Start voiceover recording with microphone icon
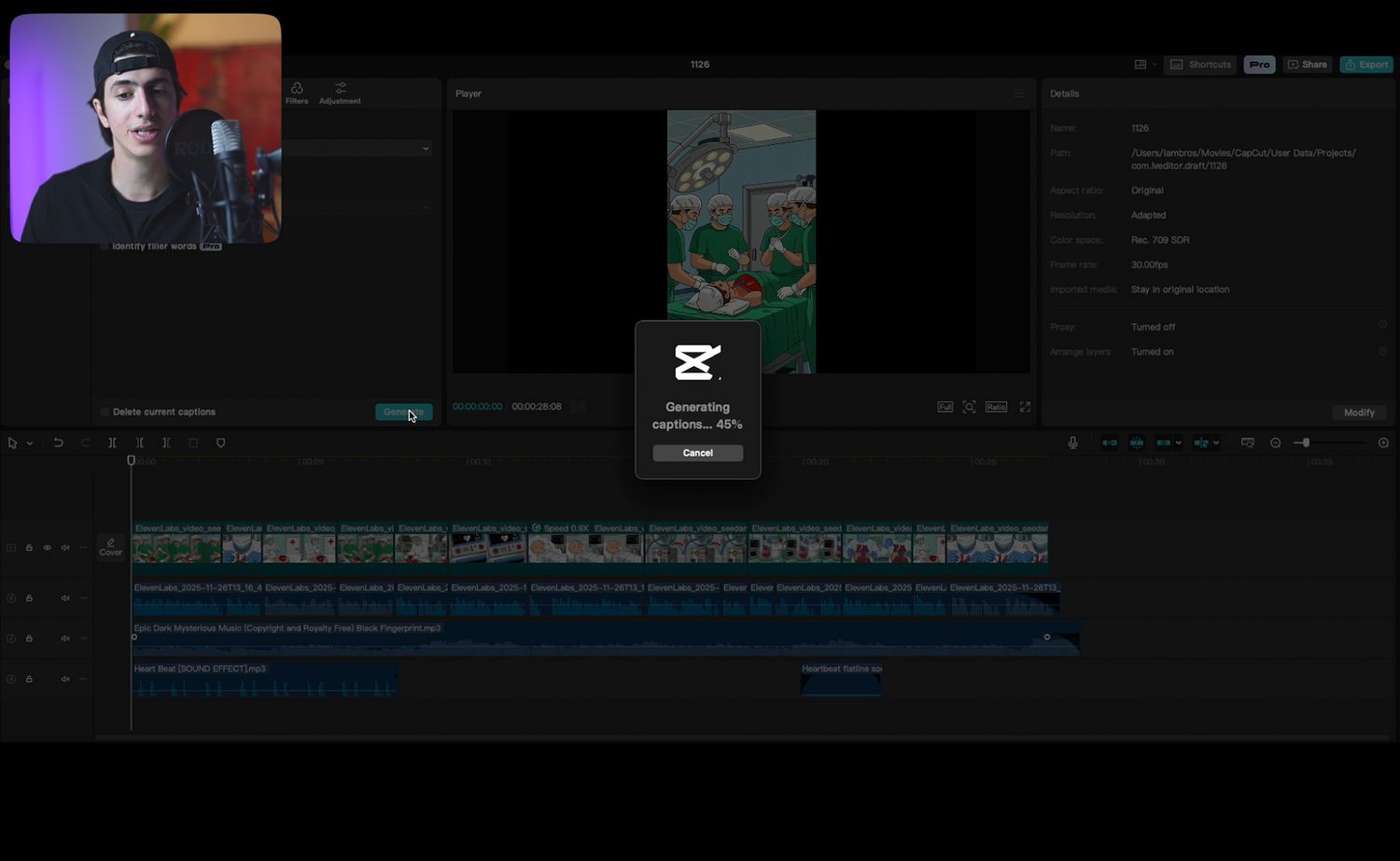Image resolution: width=1400 pixels, height=861 pixels. point(1072,443)
